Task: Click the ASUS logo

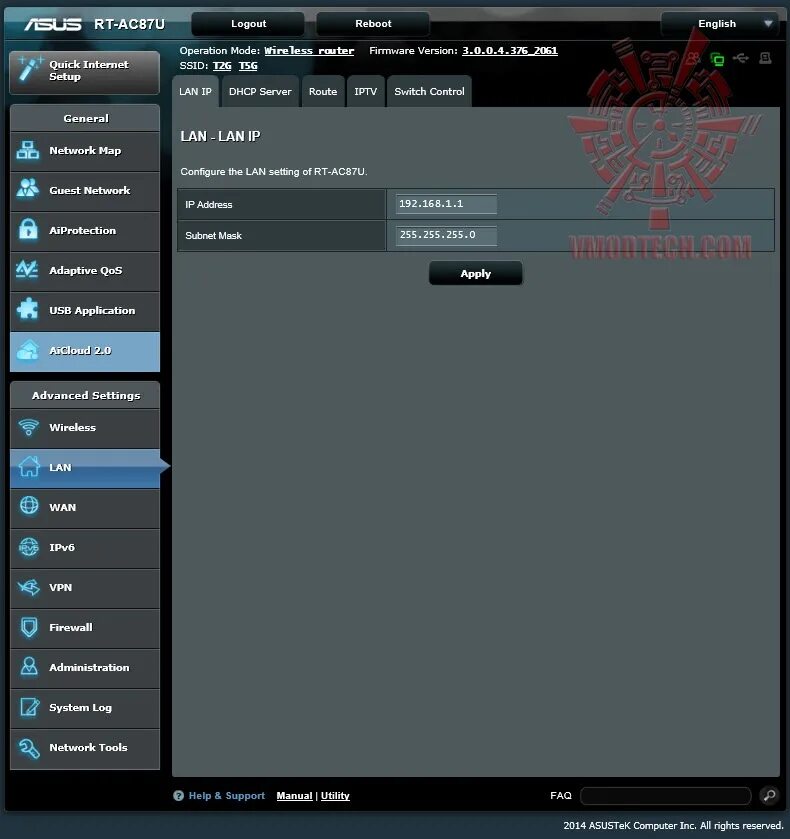Action: click(x=52, y=24)
